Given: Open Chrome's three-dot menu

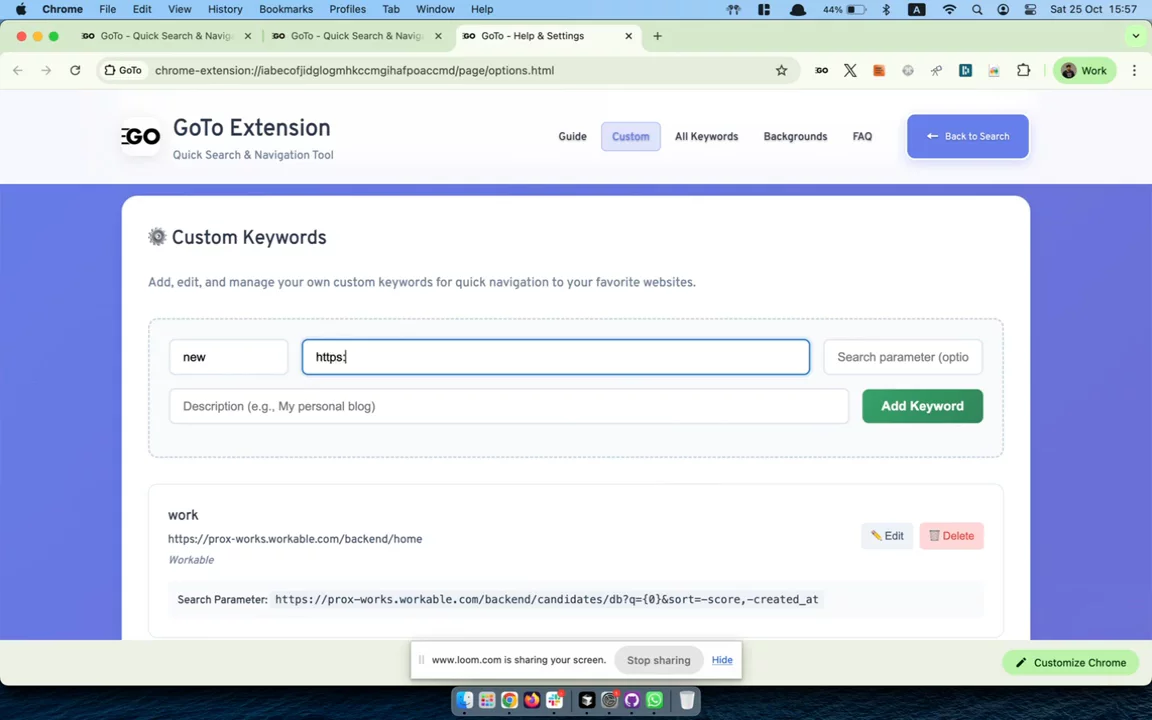Looking at the screenshot, I should tap(1134, 71).
